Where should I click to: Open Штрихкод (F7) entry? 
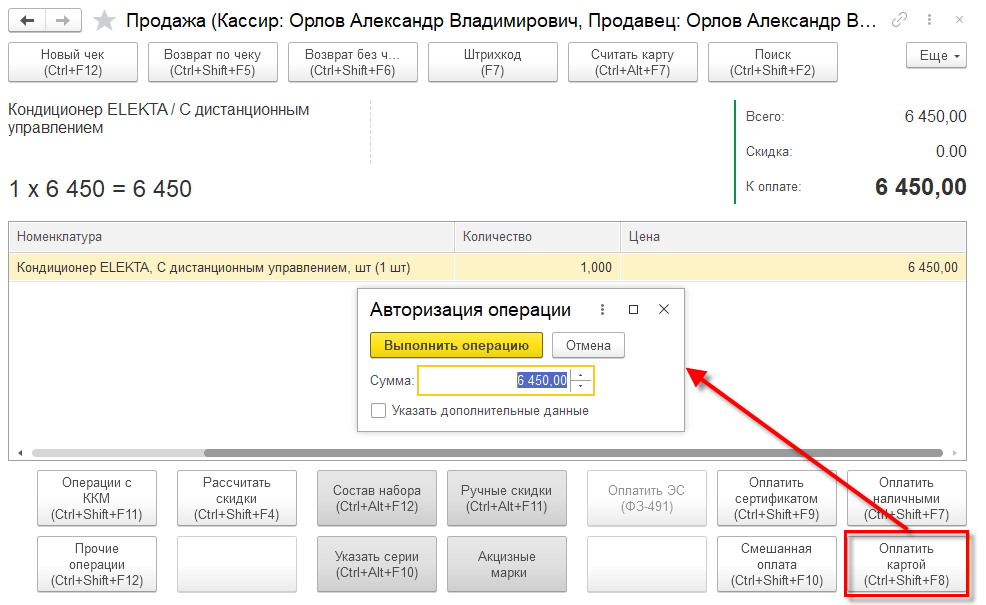(493, 62)
